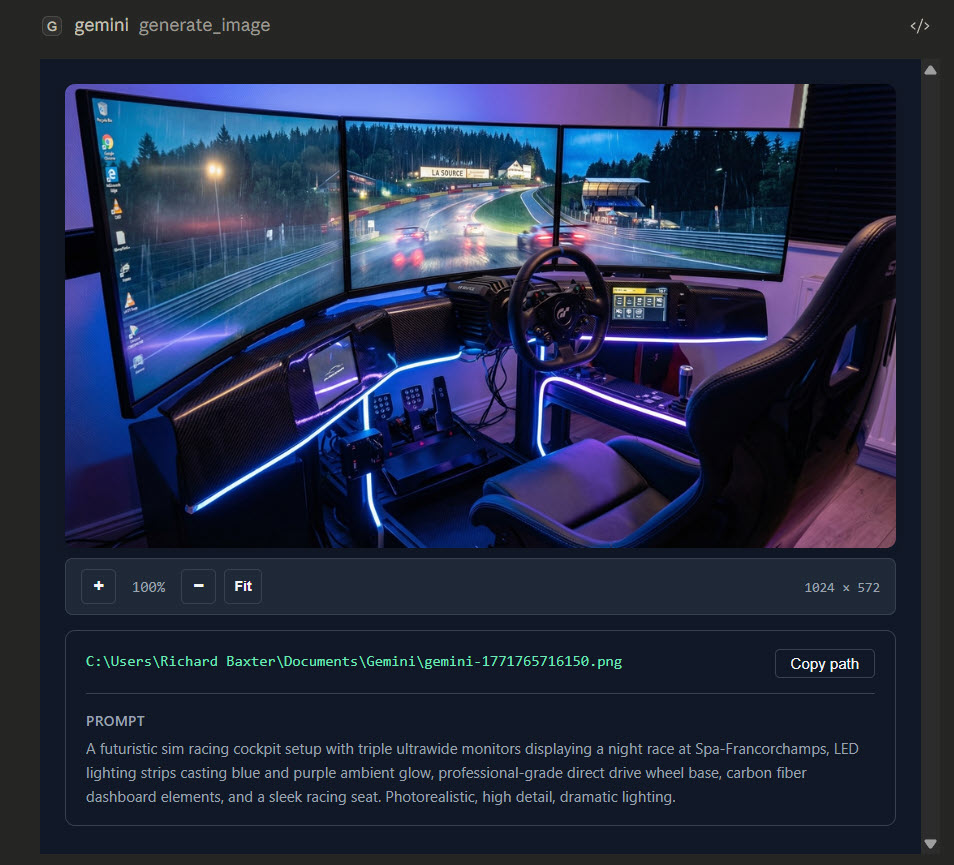Select the gemini provider label

(x=101, y=25)
